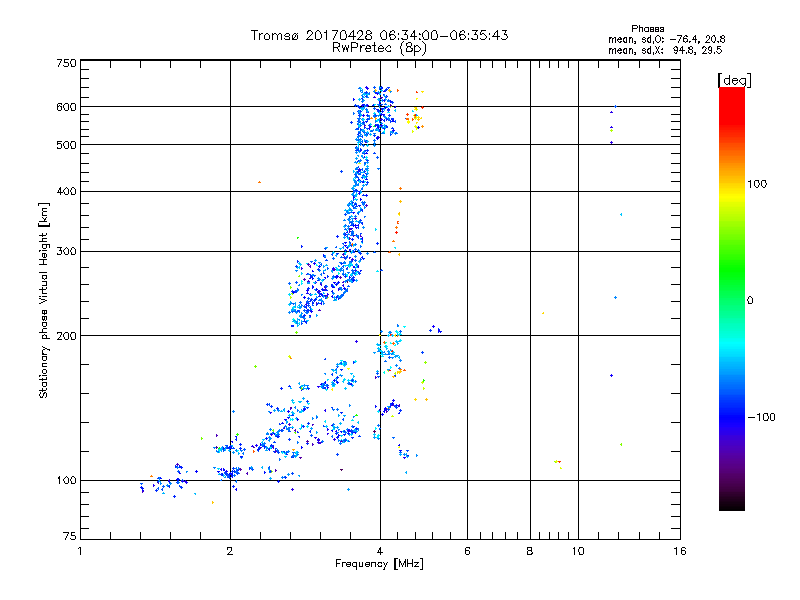Click the '200' height axis label

pos(66,336)
